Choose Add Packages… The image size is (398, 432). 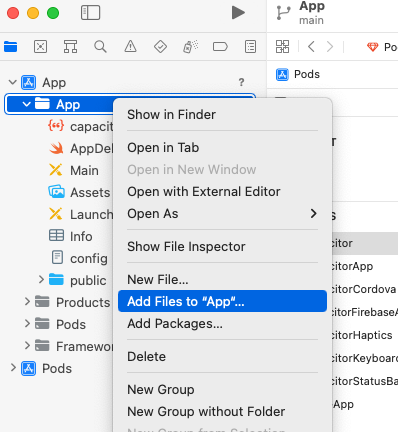pos(222,324)
